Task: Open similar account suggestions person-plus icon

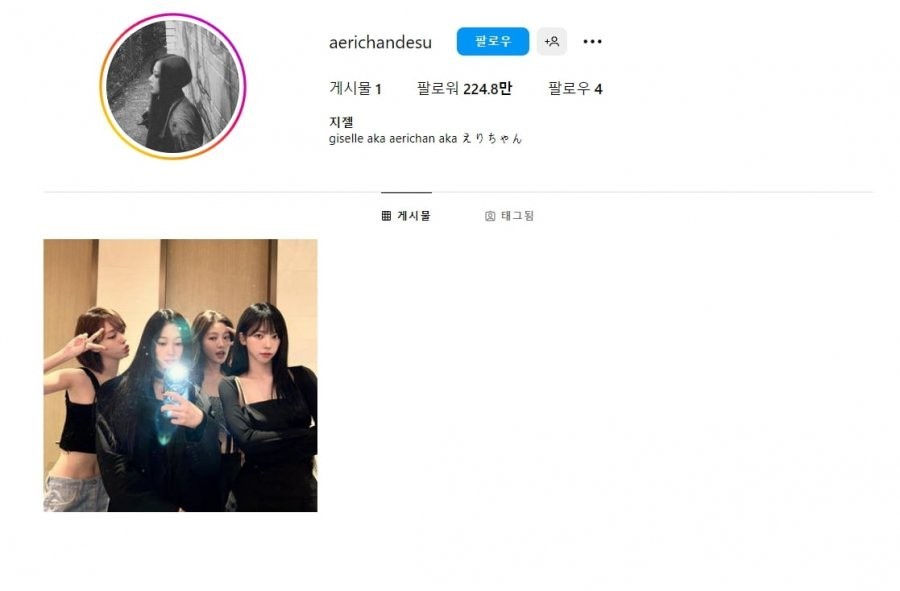Action: pos(552,41)
